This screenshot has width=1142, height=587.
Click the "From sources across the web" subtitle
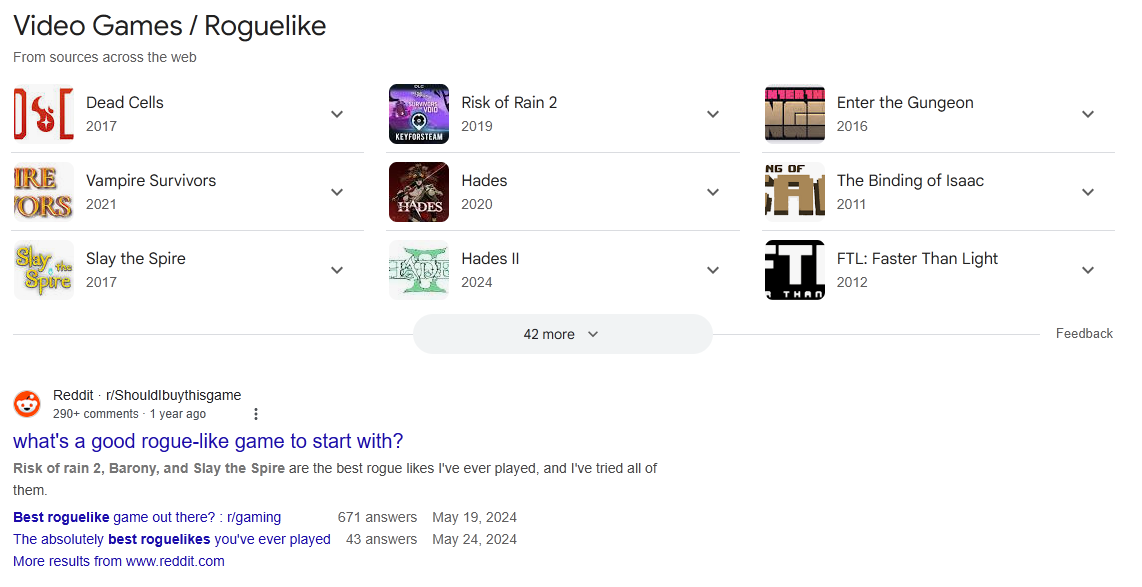(105, 58)
